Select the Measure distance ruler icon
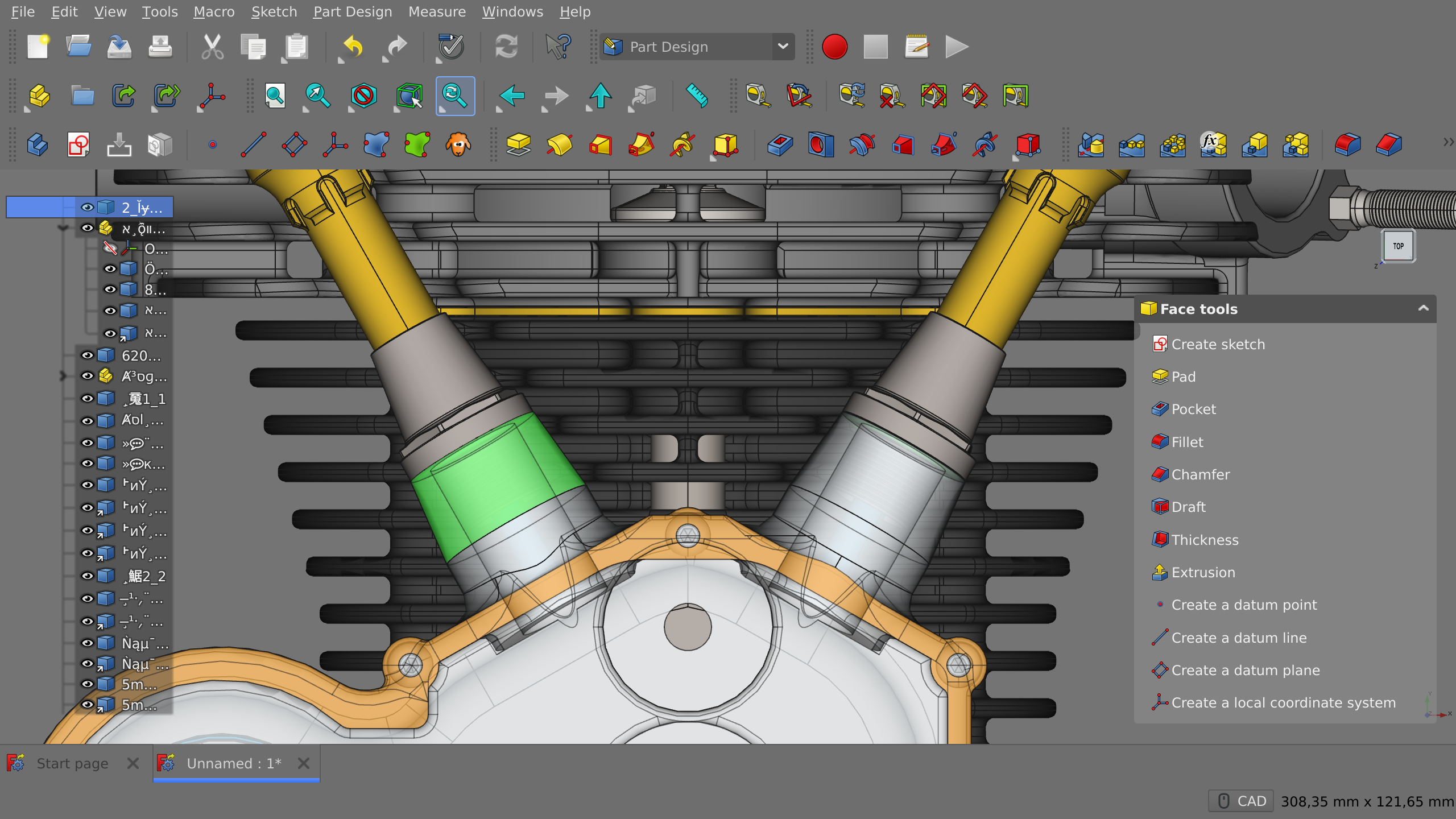The width and height of the screenshot is (1456, 819). 697,96
